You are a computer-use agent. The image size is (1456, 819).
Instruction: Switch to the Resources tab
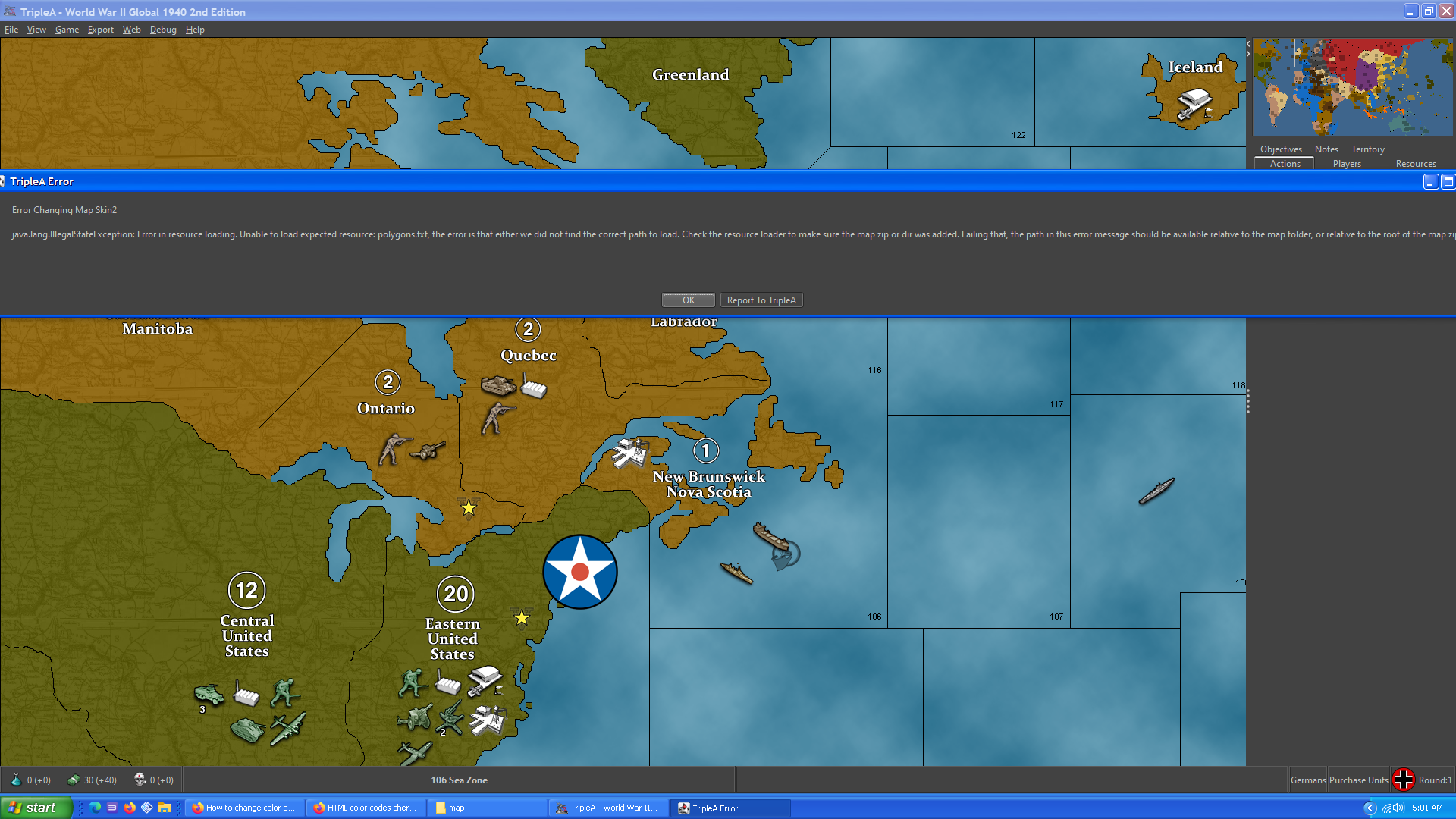coord(1416,164)
